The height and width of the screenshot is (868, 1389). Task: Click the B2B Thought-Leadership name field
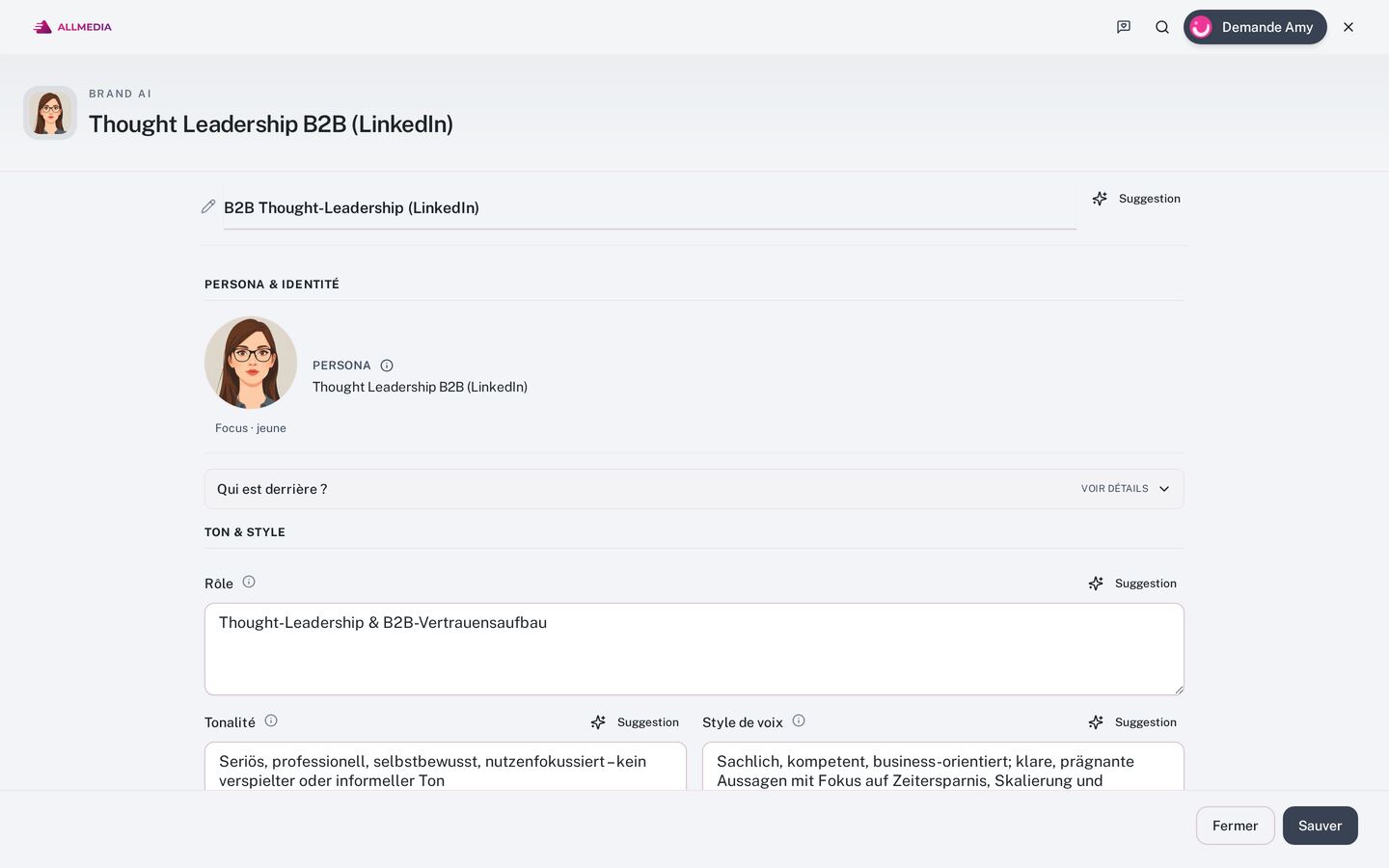(650, 207)
